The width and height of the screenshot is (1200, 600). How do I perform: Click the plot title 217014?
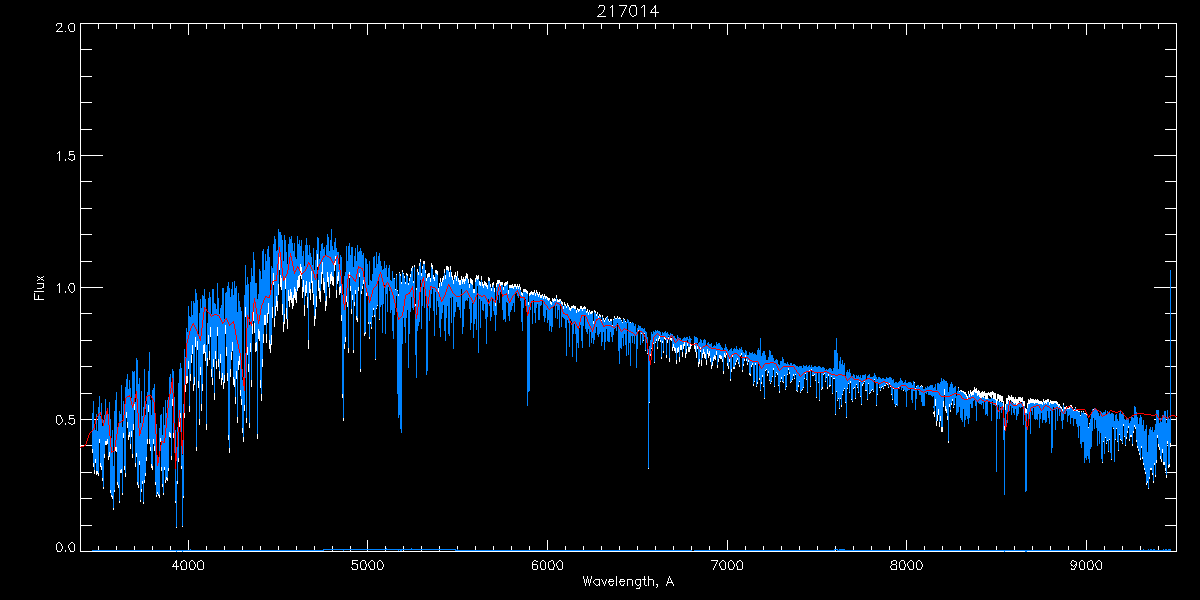point(628,11)
